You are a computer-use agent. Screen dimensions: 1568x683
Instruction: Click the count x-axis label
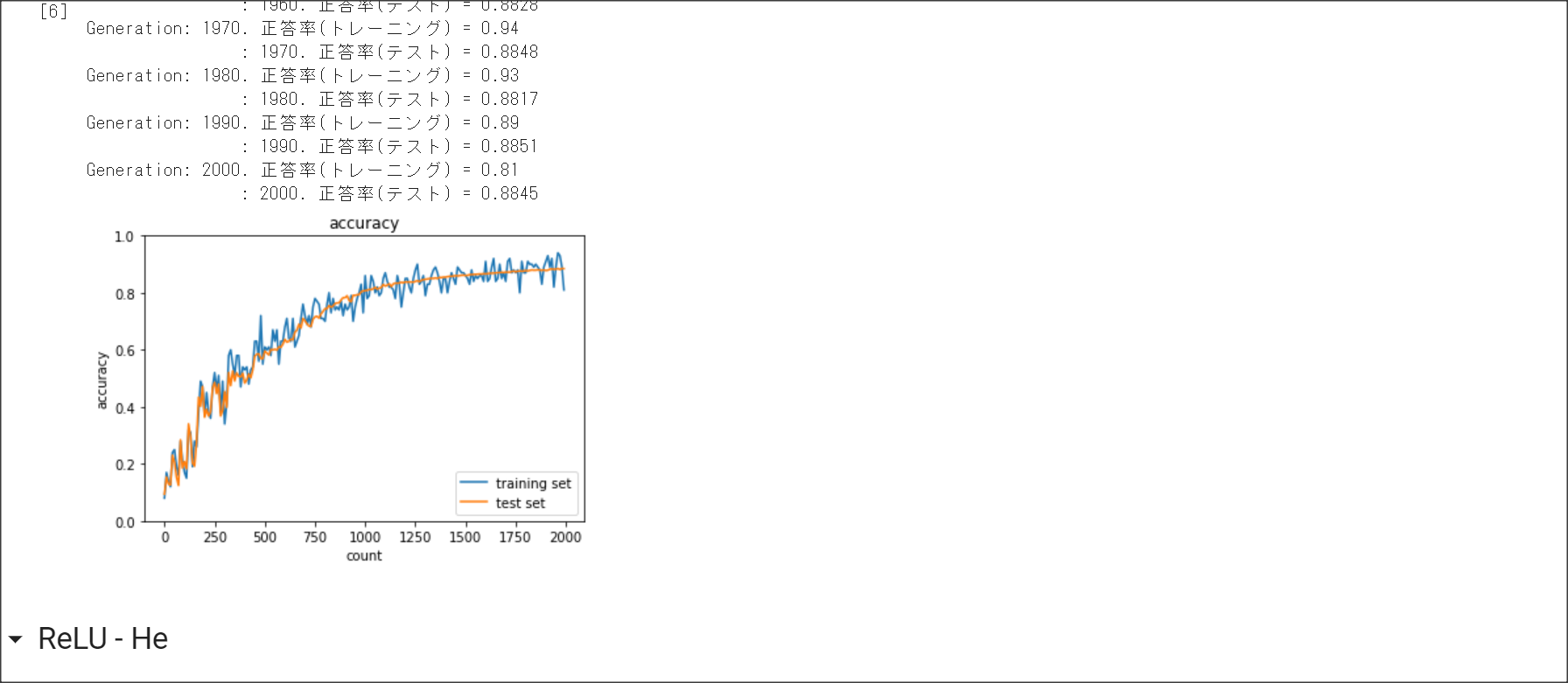pos(364,556)
